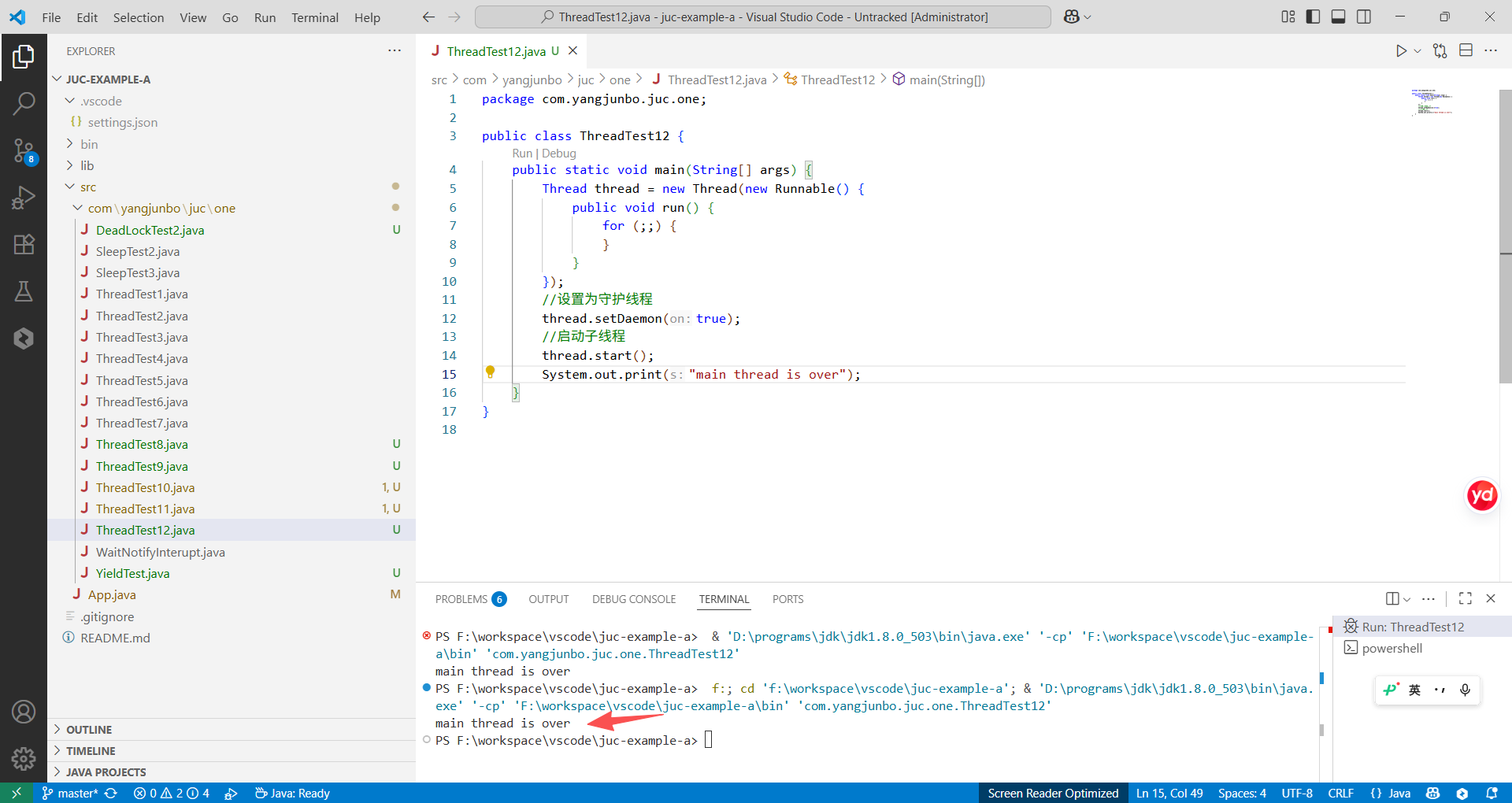Open the Extensions view
The width and height of the screenshot is (1512, 803).
24,245
